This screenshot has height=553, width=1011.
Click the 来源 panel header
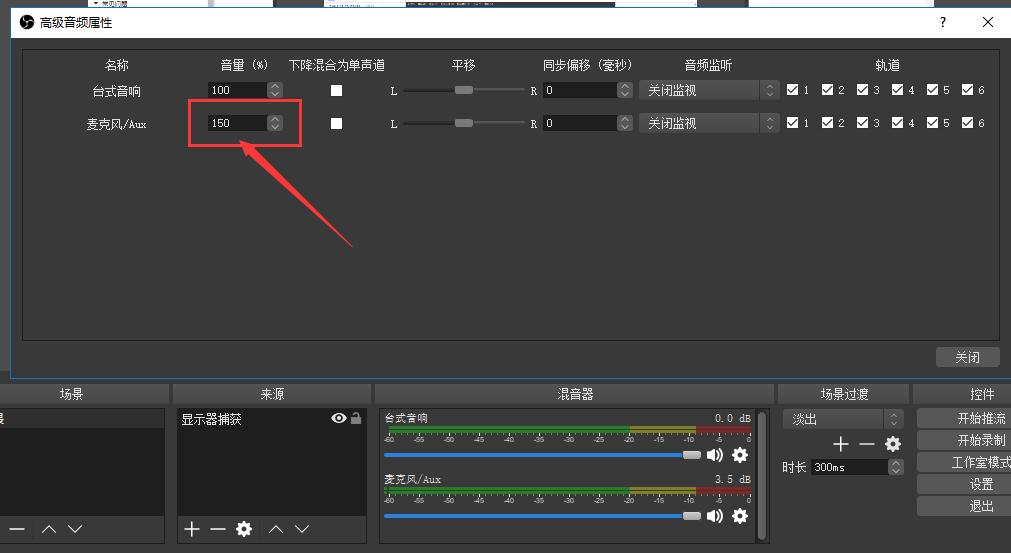click(x=272, y=394)
